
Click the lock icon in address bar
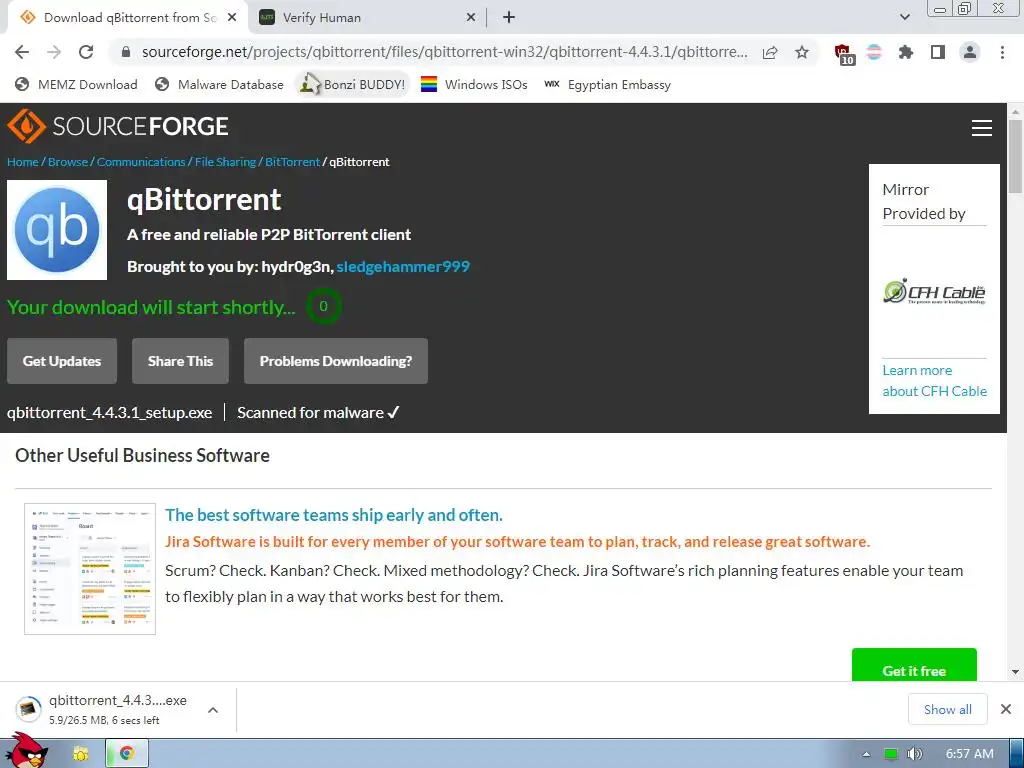click(x=126, y=52)
